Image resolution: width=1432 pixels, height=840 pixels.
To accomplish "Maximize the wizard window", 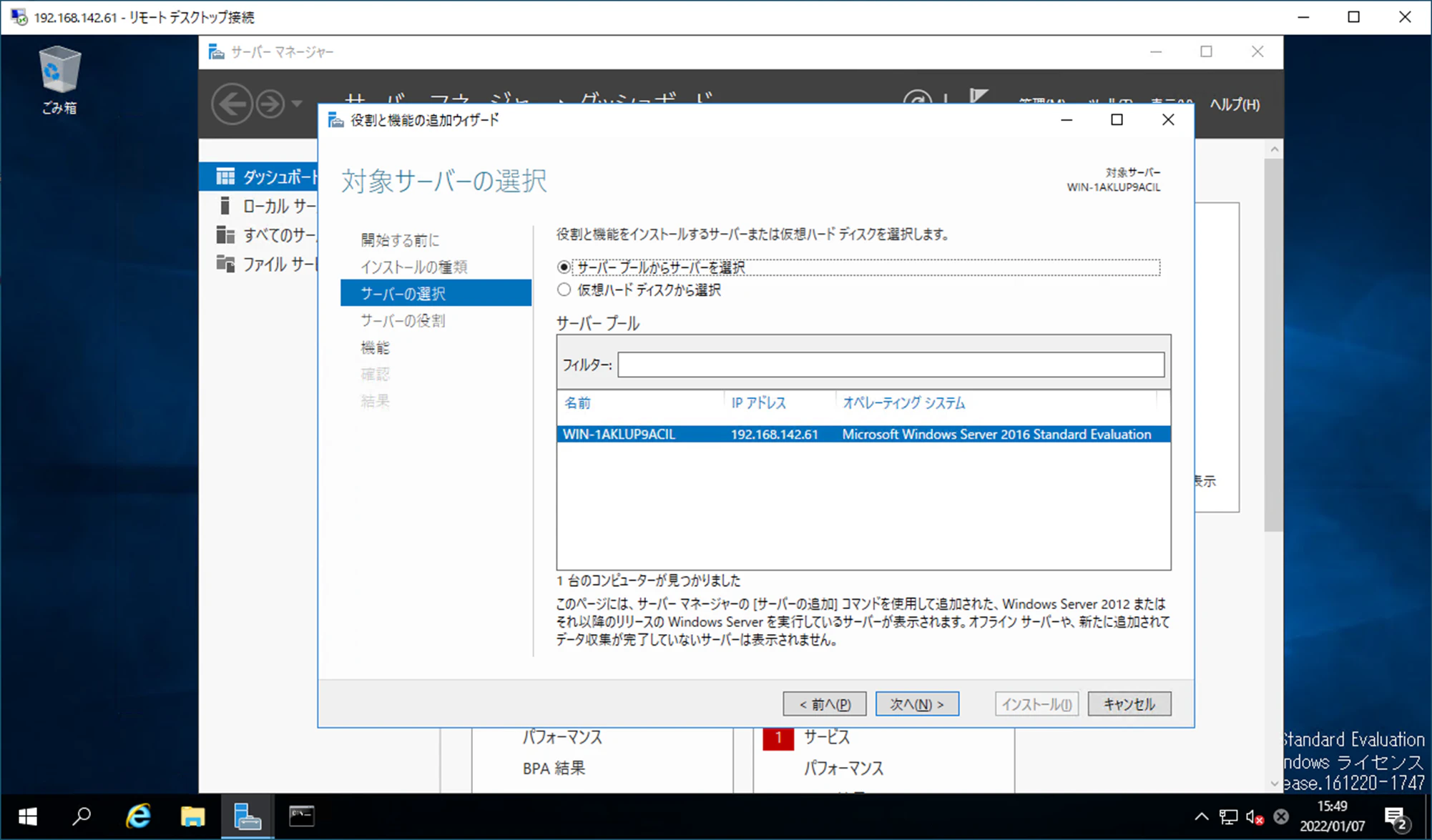I will tap(1117, 120).
